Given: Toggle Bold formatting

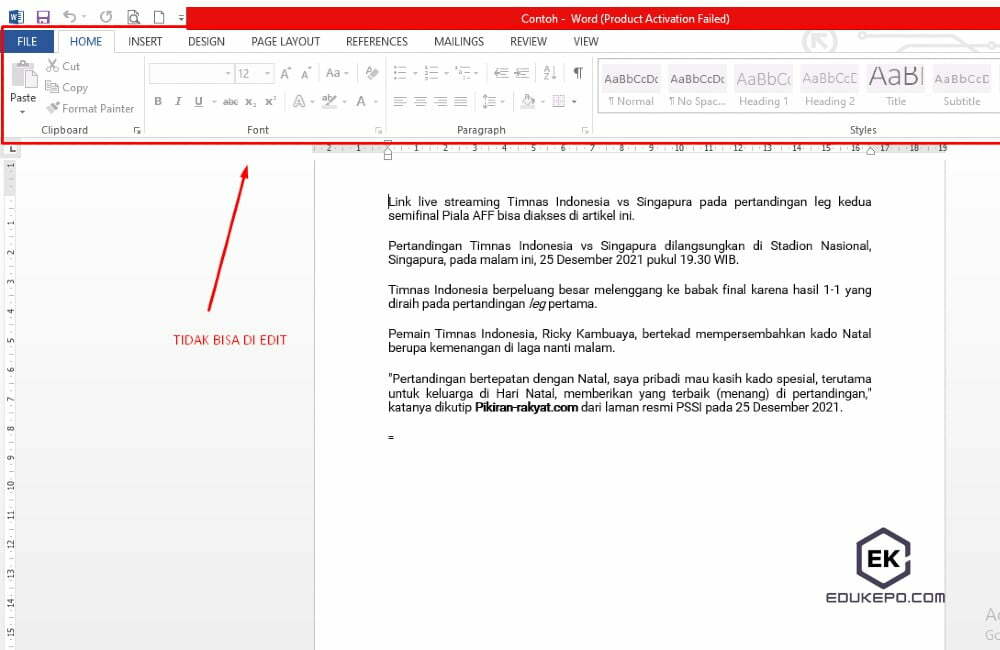Looking at the screenshot, I should pos(157,101).
